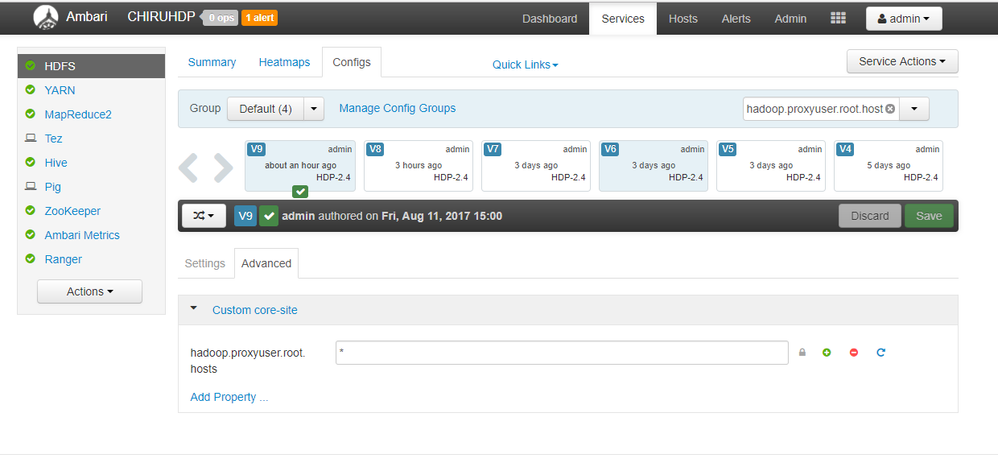This screenshot has height=463, width=998.
Task: Open Quick Links dropdown
Action: tap(525, 65)
